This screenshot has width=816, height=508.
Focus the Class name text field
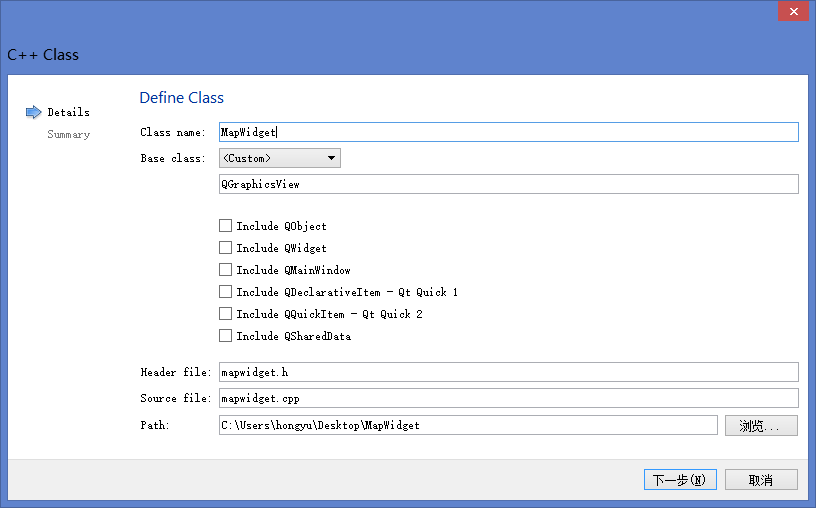(x=508, y=132)
